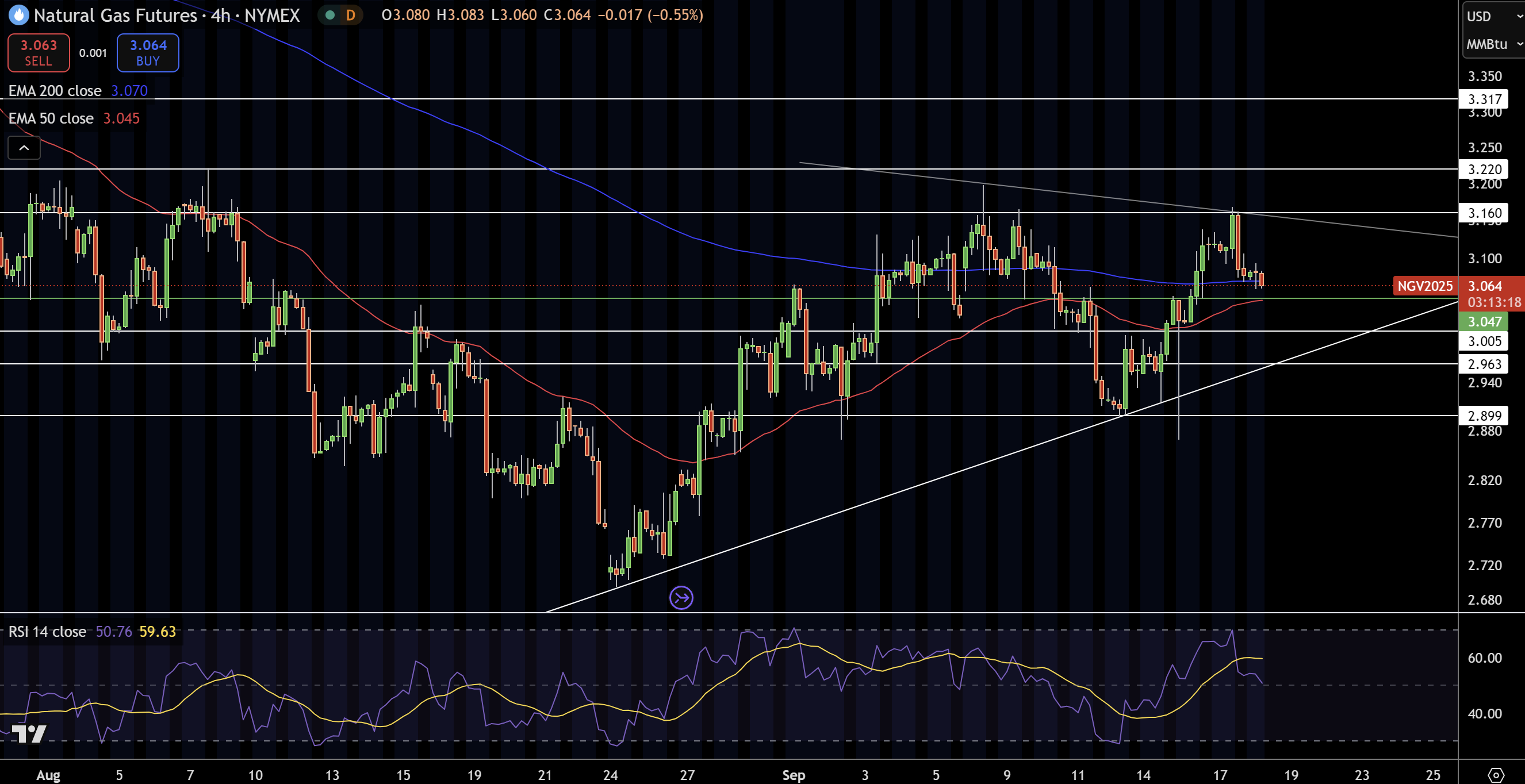Click the countdown timer 03:13:18 label
Viewport: 1525px width, 784px height.
point(1493,302)
